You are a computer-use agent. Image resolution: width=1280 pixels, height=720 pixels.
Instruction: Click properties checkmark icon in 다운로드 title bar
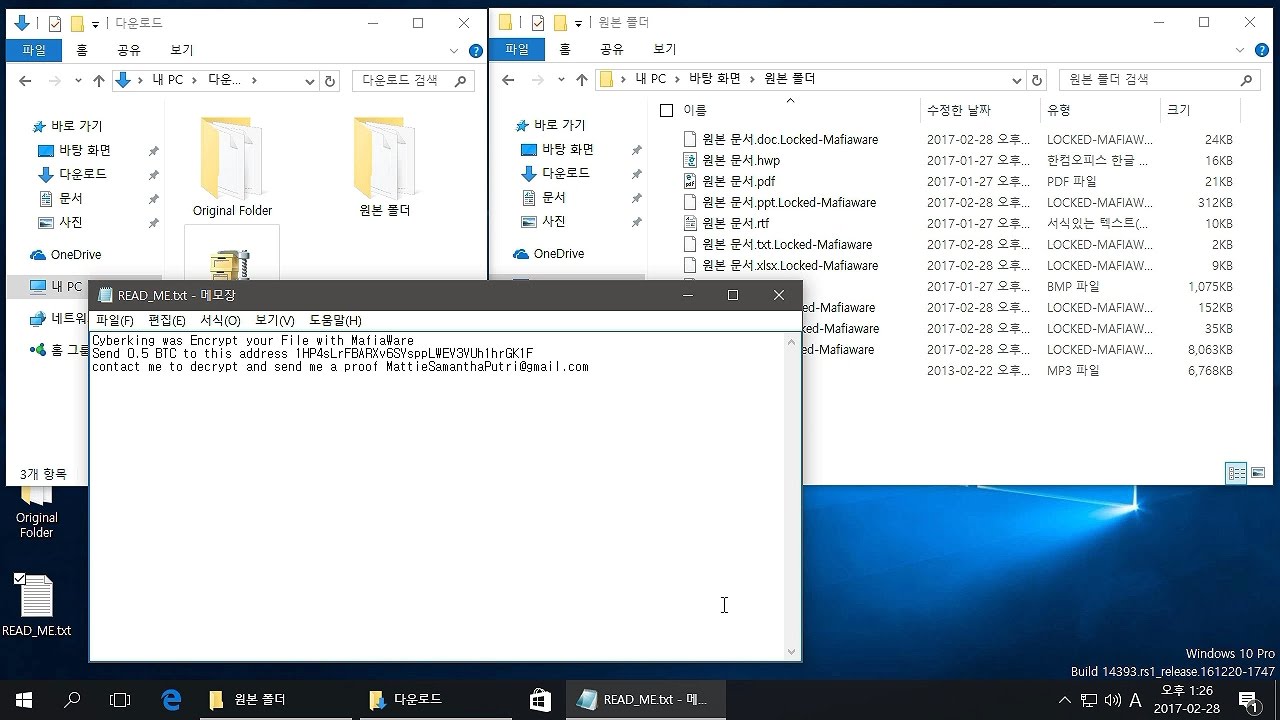coord(55,24)
